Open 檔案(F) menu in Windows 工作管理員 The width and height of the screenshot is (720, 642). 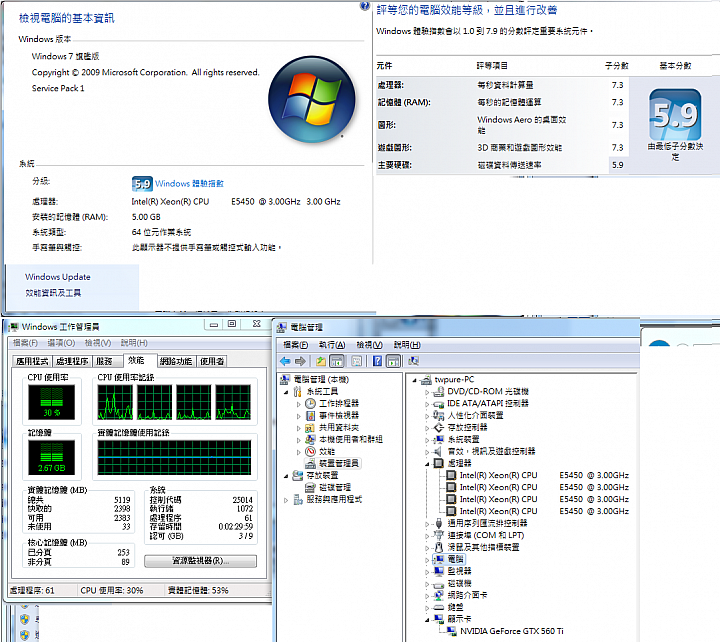pyautogui.click(x=25, y=343)
